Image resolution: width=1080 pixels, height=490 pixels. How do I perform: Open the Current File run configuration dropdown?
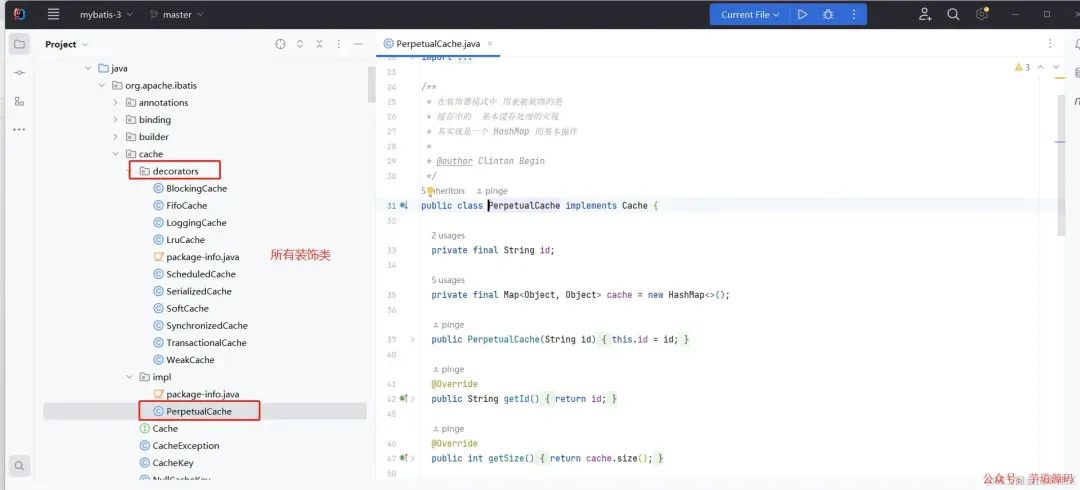(750, 14)
